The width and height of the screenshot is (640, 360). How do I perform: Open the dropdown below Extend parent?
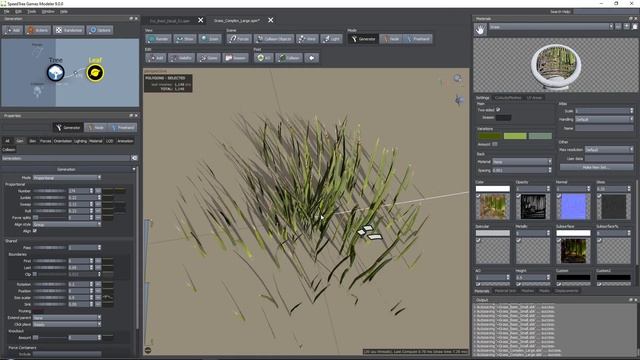[x=67, y=324]
